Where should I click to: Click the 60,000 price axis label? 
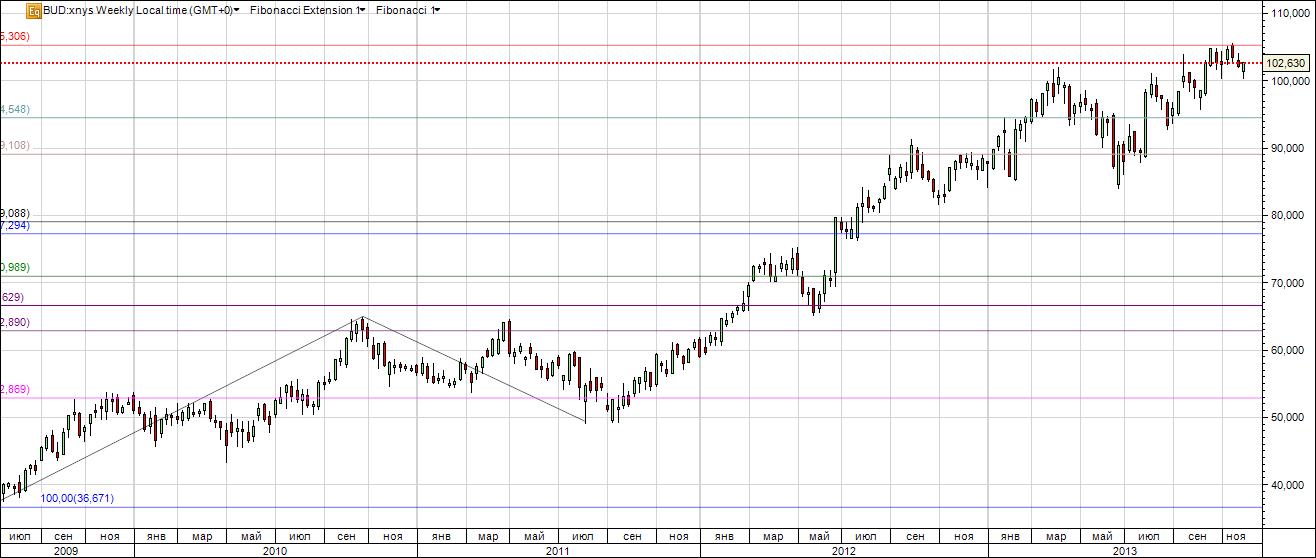[1289, 350]
